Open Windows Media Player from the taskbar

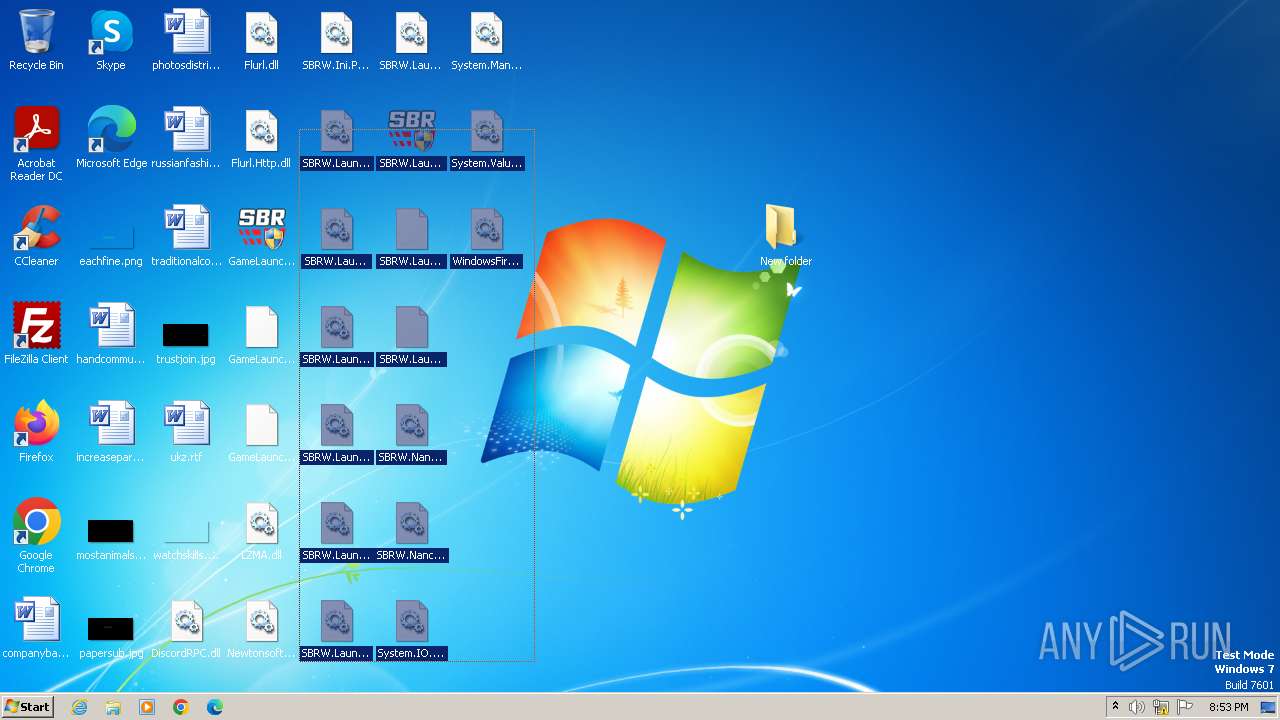point(147,707)
